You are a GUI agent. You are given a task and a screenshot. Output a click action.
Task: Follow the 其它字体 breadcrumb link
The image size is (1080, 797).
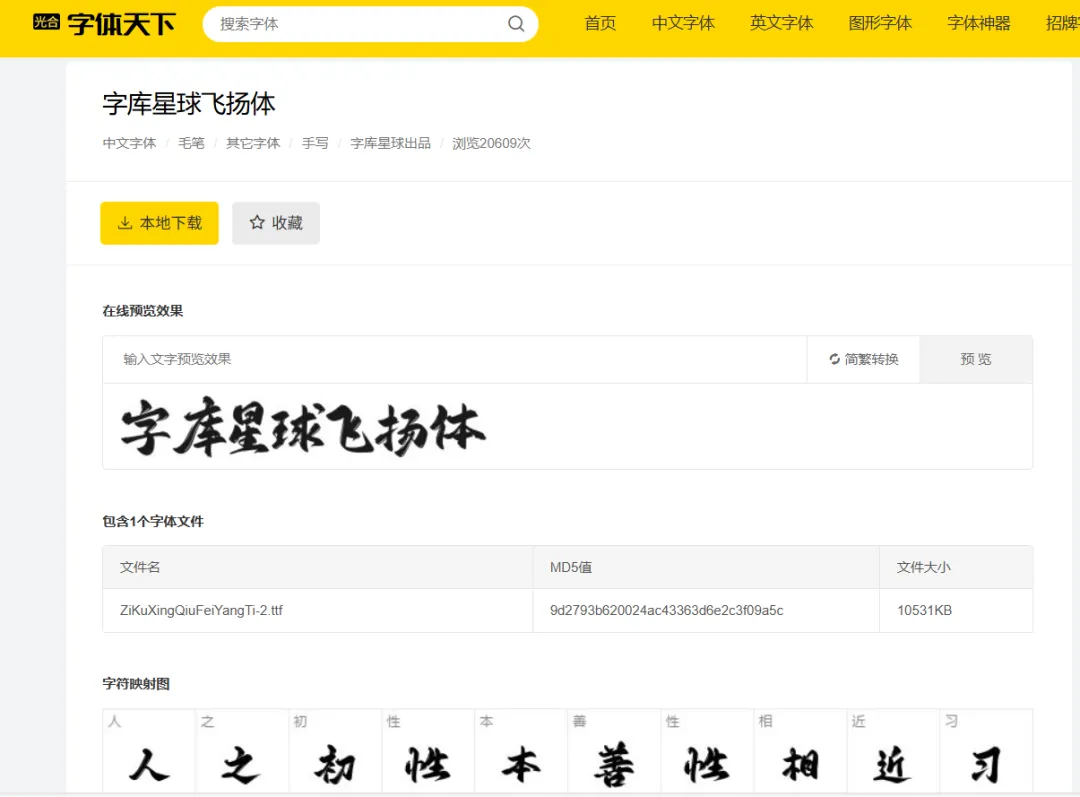click(x=253, y=143)
